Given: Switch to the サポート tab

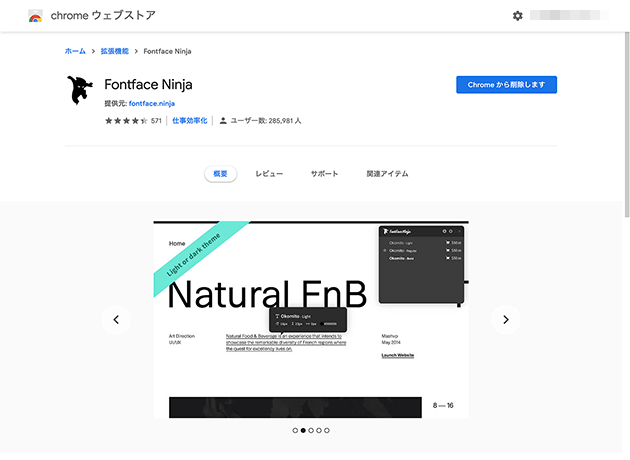Looking at the screenshot, I should coord(325,174).
